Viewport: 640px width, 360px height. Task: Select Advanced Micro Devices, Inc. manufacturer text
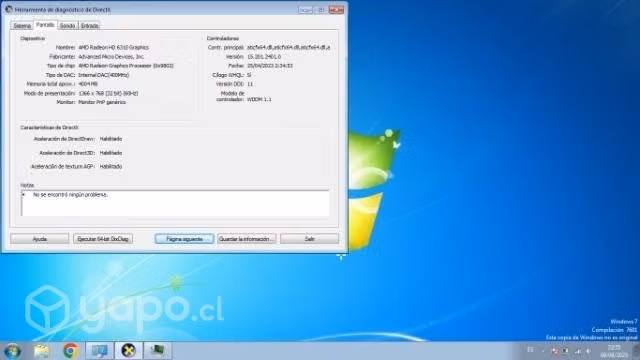111,57
